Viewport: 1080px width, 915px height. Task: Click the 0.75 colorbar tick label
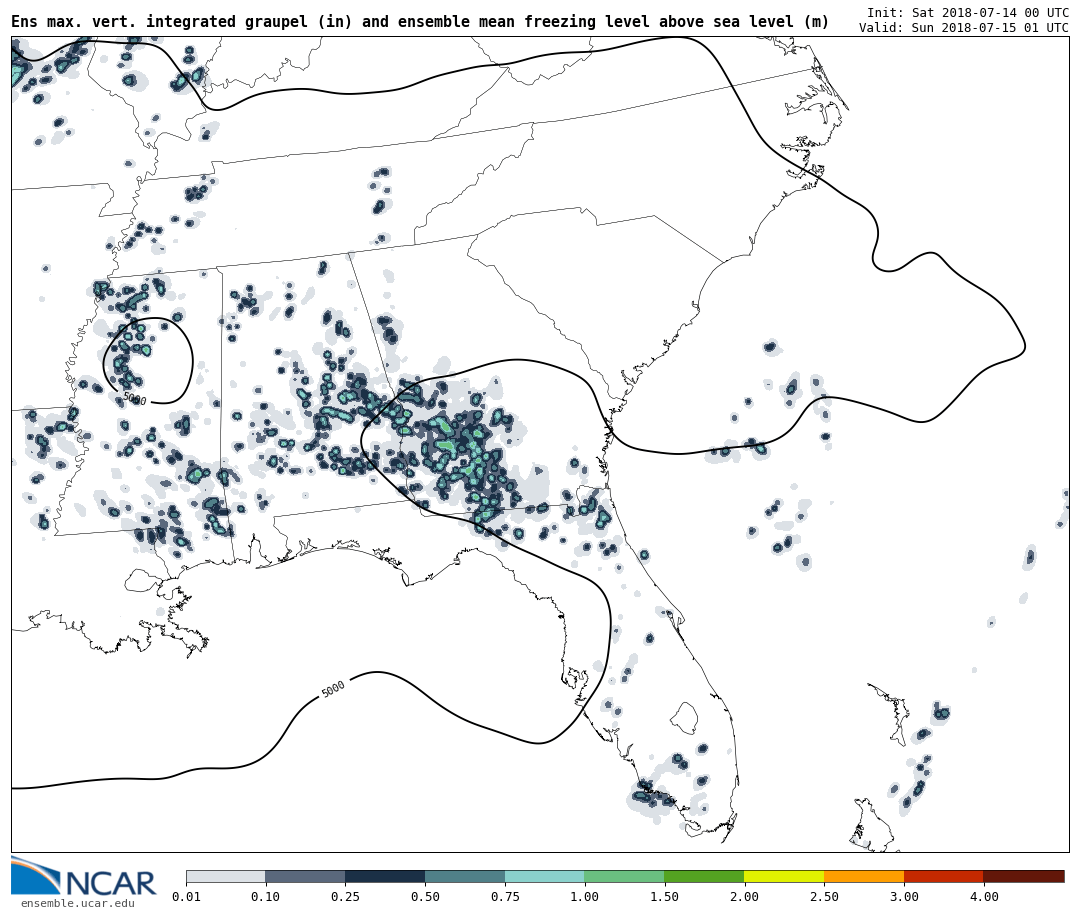506,896
